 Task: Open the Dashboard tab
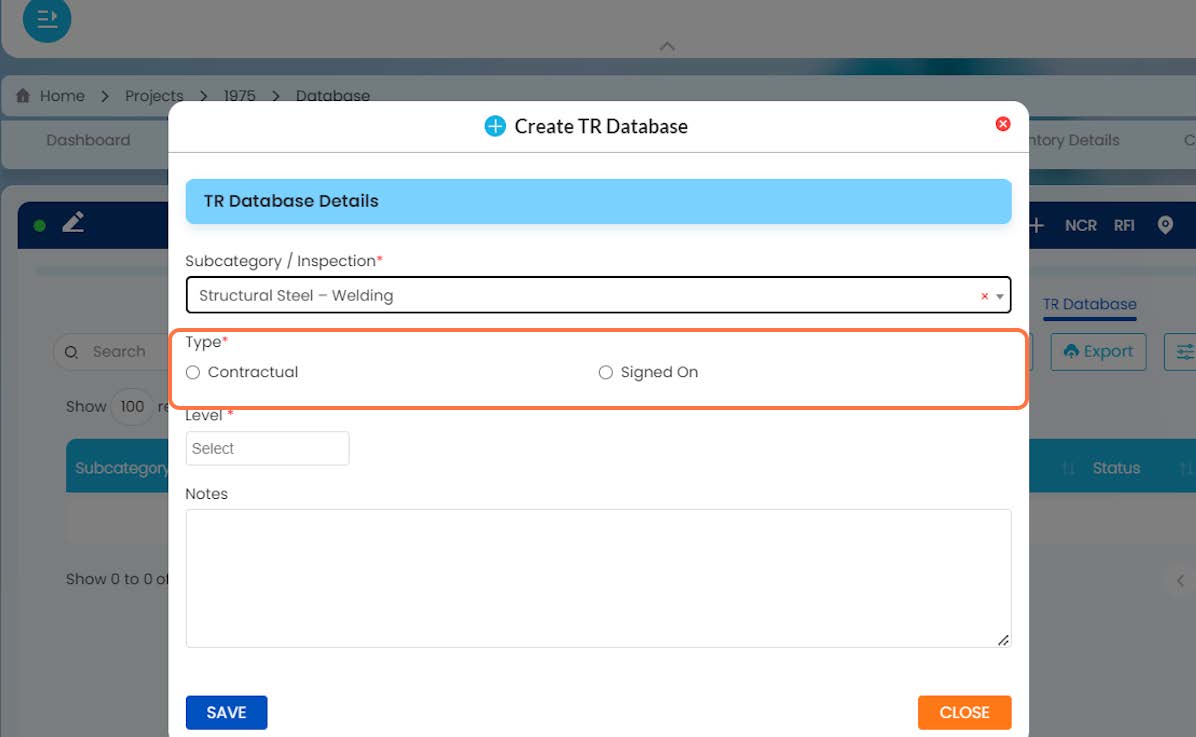tap(88, 140)
